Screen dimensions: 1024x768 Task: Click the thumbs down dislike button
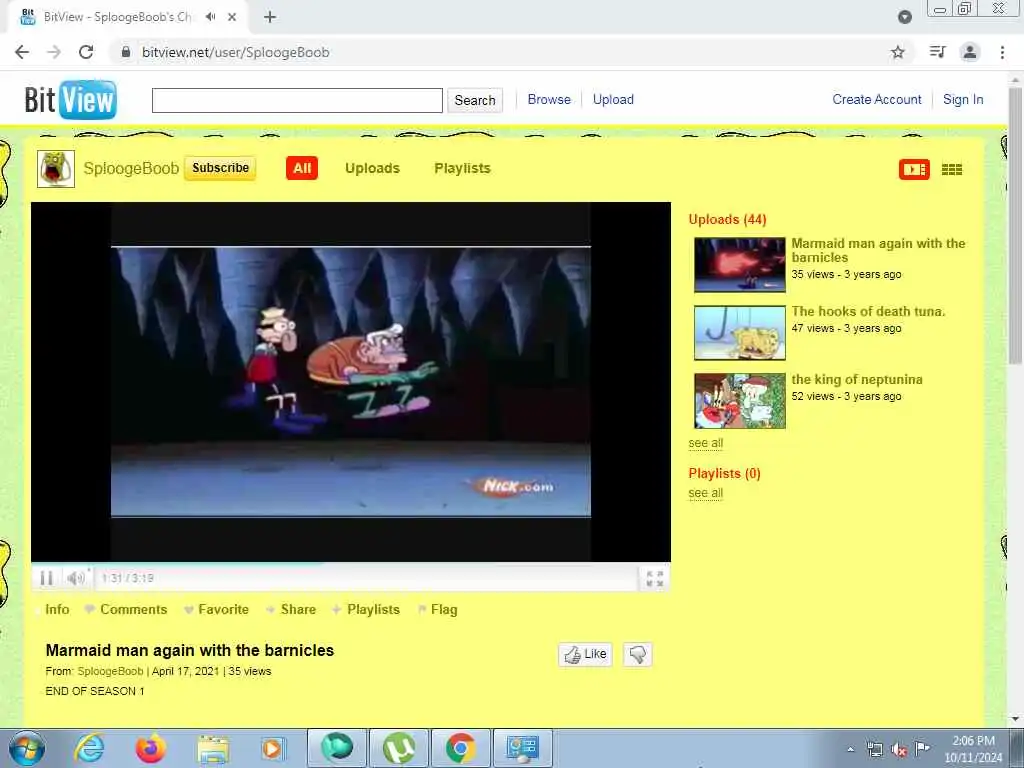coord(637,654)
